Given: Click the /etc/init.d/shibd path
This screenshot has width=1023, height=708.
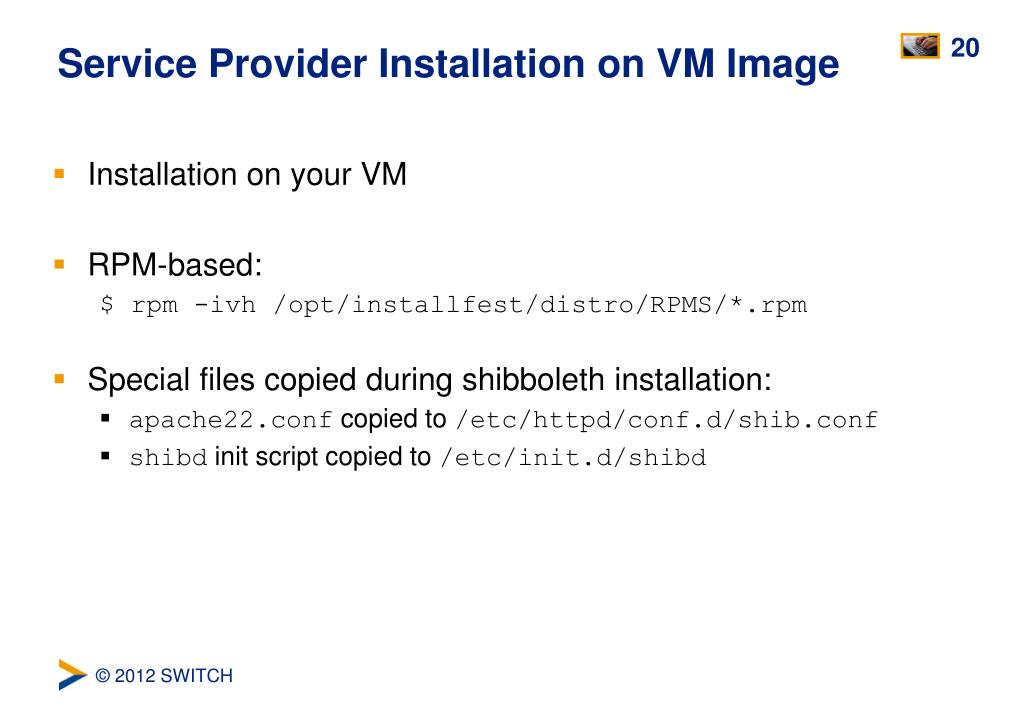Looking at the screenshot, I should coord(573,457).
